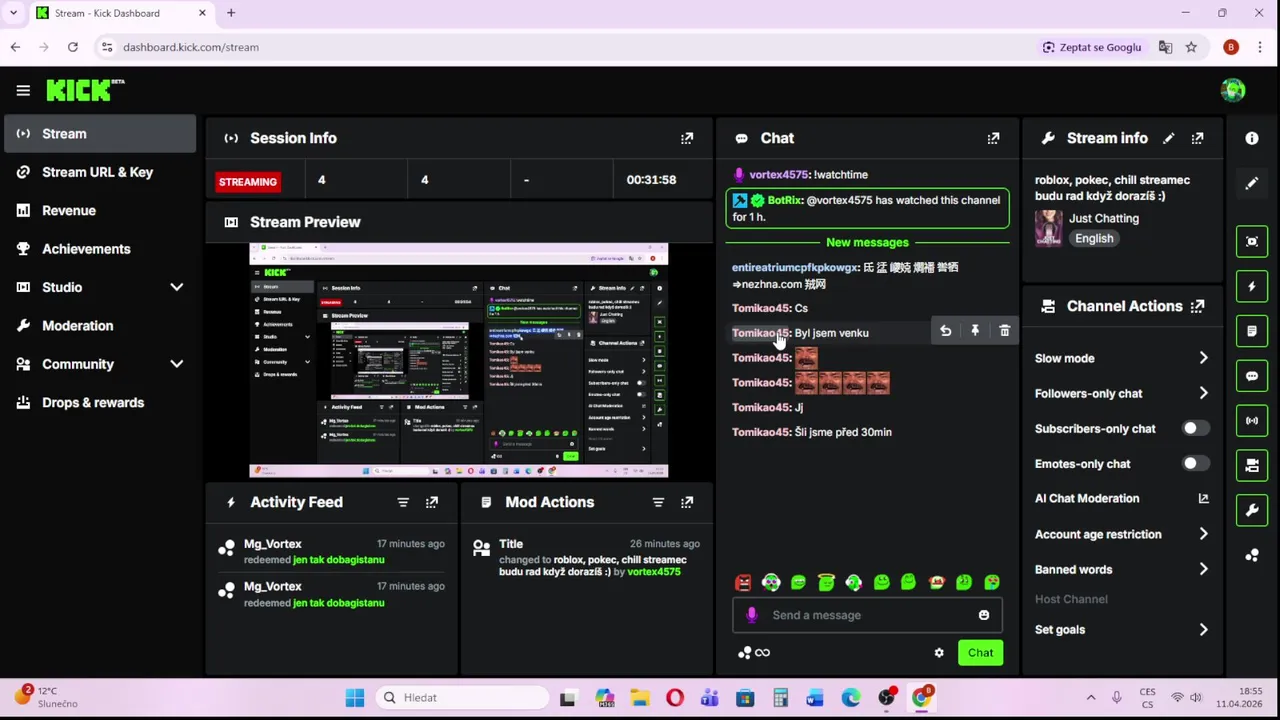The image size is (1280, 720).
Task: Pin the 'Byl jsem venku' message
Action: (x=975, y=331)
